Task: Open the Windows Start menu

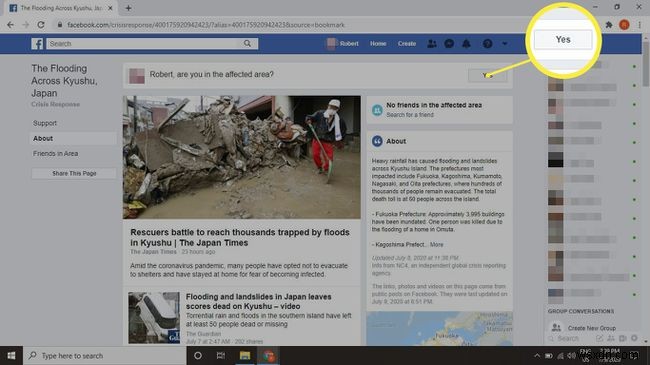Action: (11, 356)
